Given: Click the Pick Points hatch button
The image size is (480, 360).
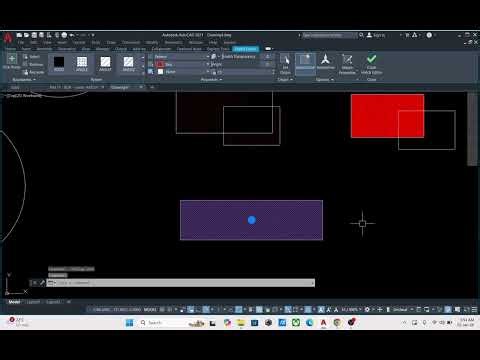Looking at the screenshot, I should tap(12, 61).
